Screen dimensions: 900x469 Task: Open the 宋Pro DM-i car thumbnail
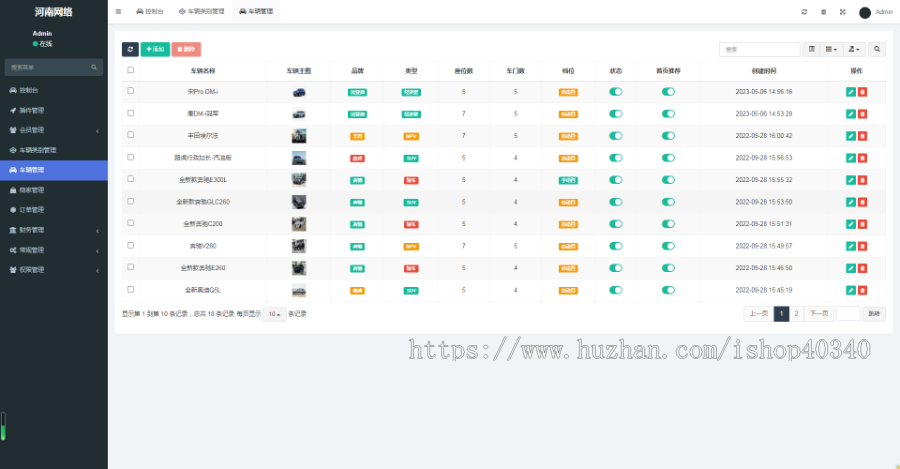click(x=299, y=92)
